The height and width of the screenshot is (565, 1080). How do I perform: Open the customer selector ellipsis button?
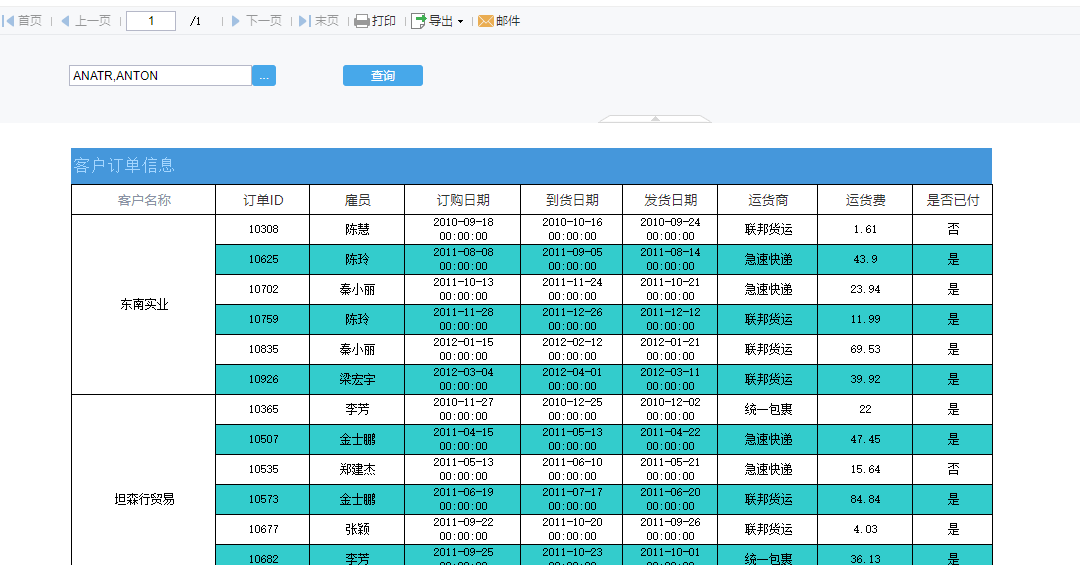(x=264, y=76)
